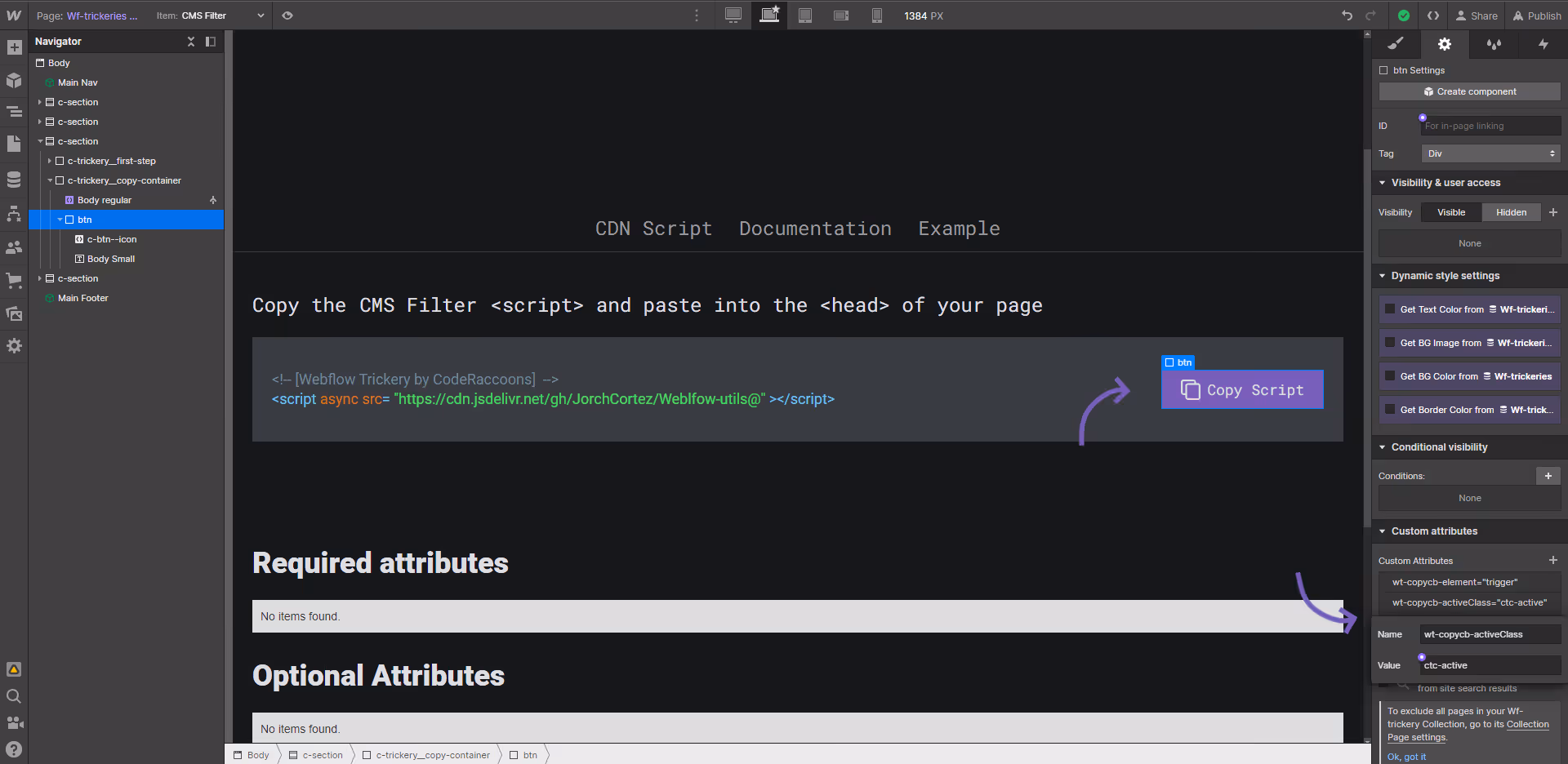Edit the attribute Value field ctc-active

[1490, 665]
